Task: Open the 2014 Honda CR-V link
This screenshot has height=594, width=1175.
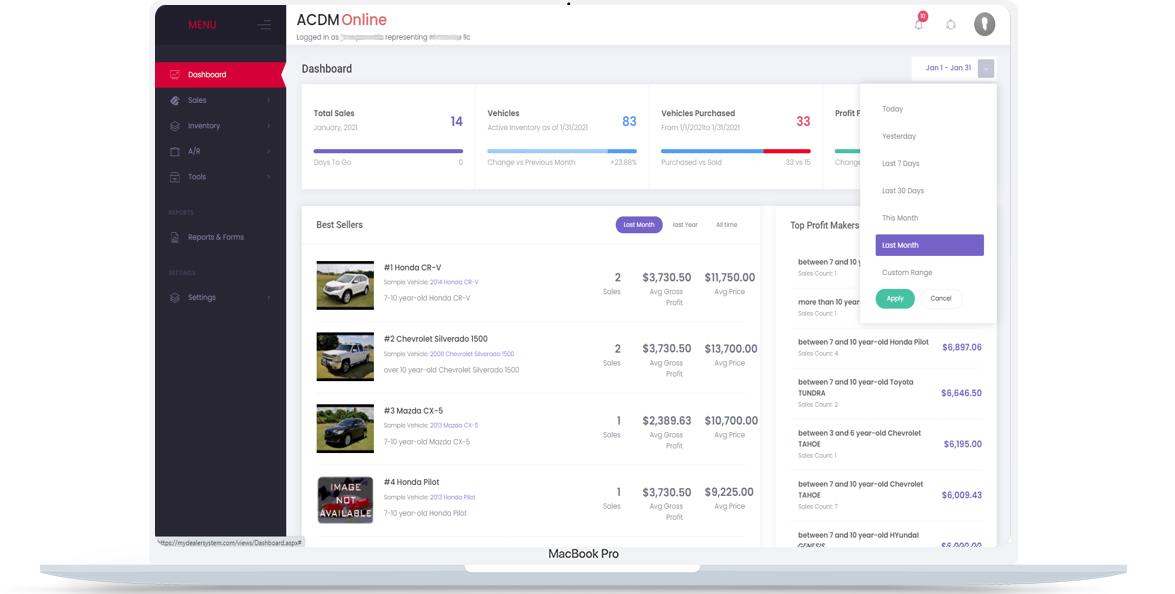Action: (x=454, y=282)
